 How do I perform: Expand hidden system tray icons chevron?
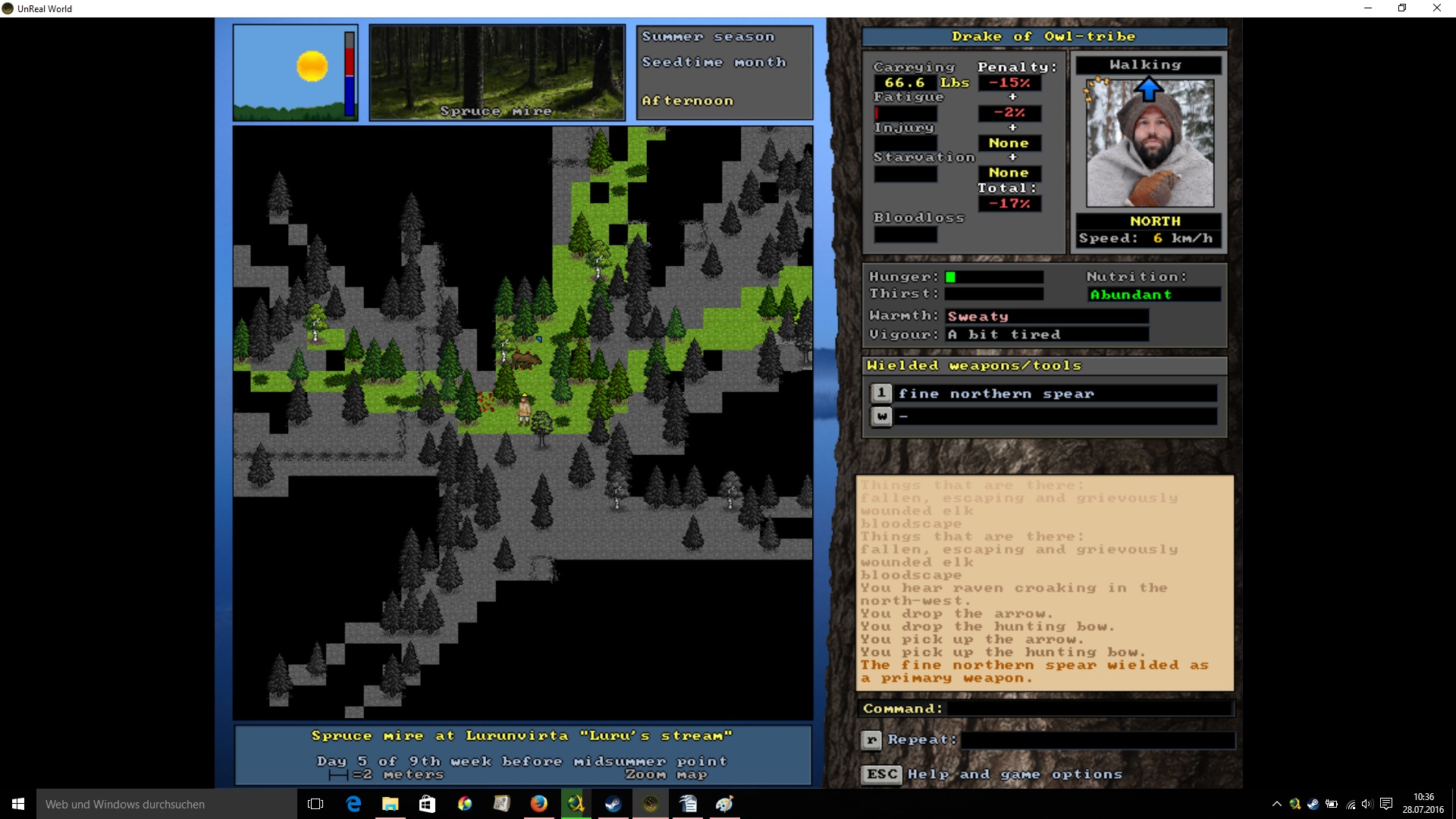click(1277, 804)
